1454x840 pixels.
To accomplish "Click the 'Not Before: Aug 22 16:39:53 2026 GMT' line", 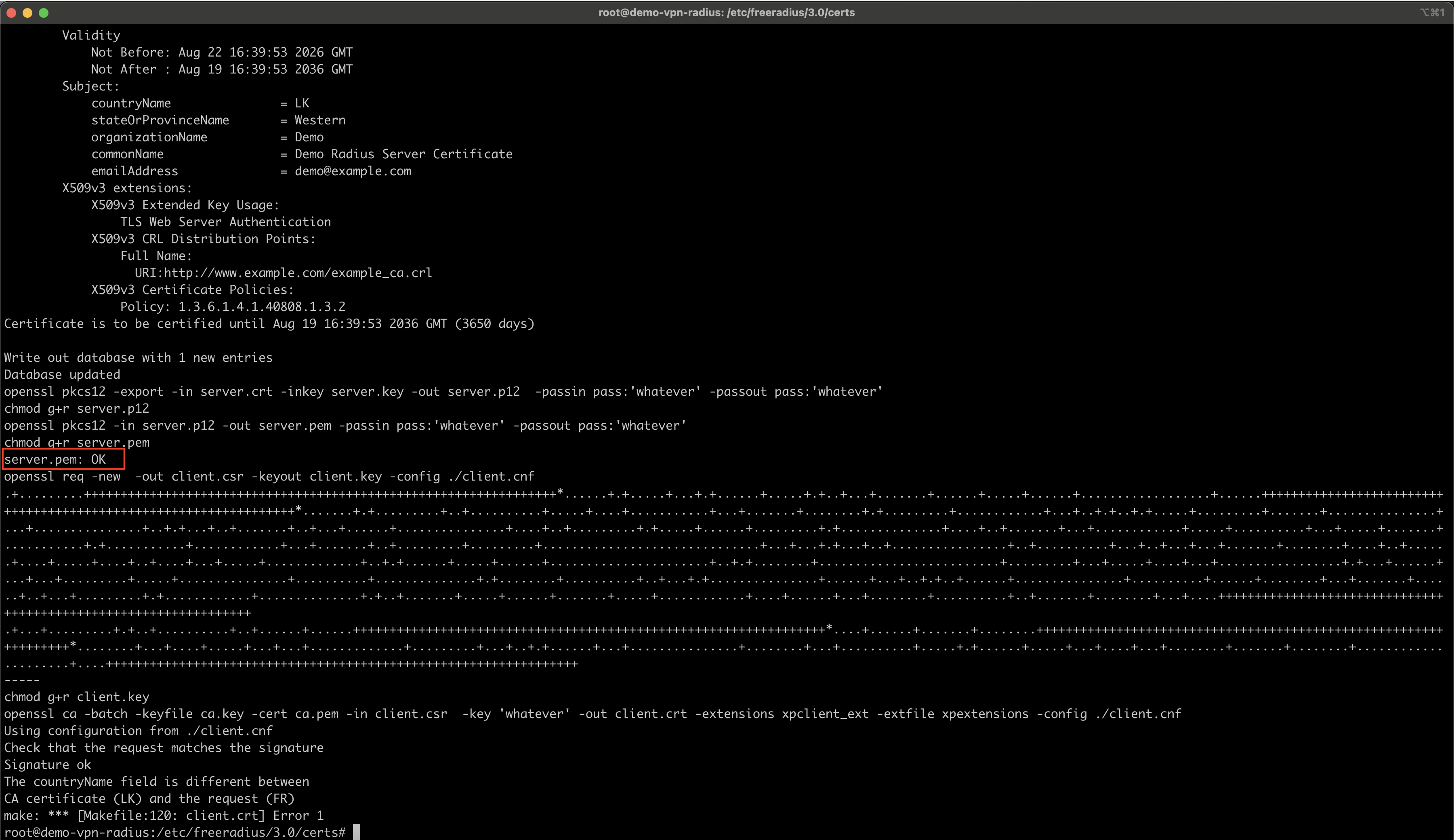I will pyautogui.click(x=222, y=52).
